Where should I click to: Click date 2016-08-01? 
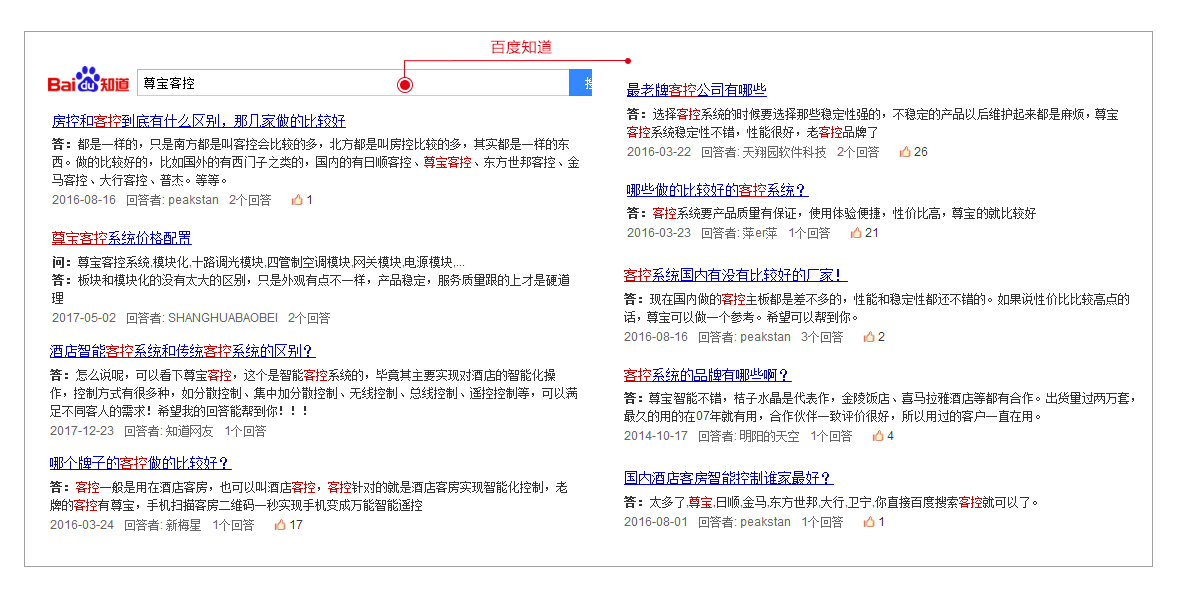[655, 522]
